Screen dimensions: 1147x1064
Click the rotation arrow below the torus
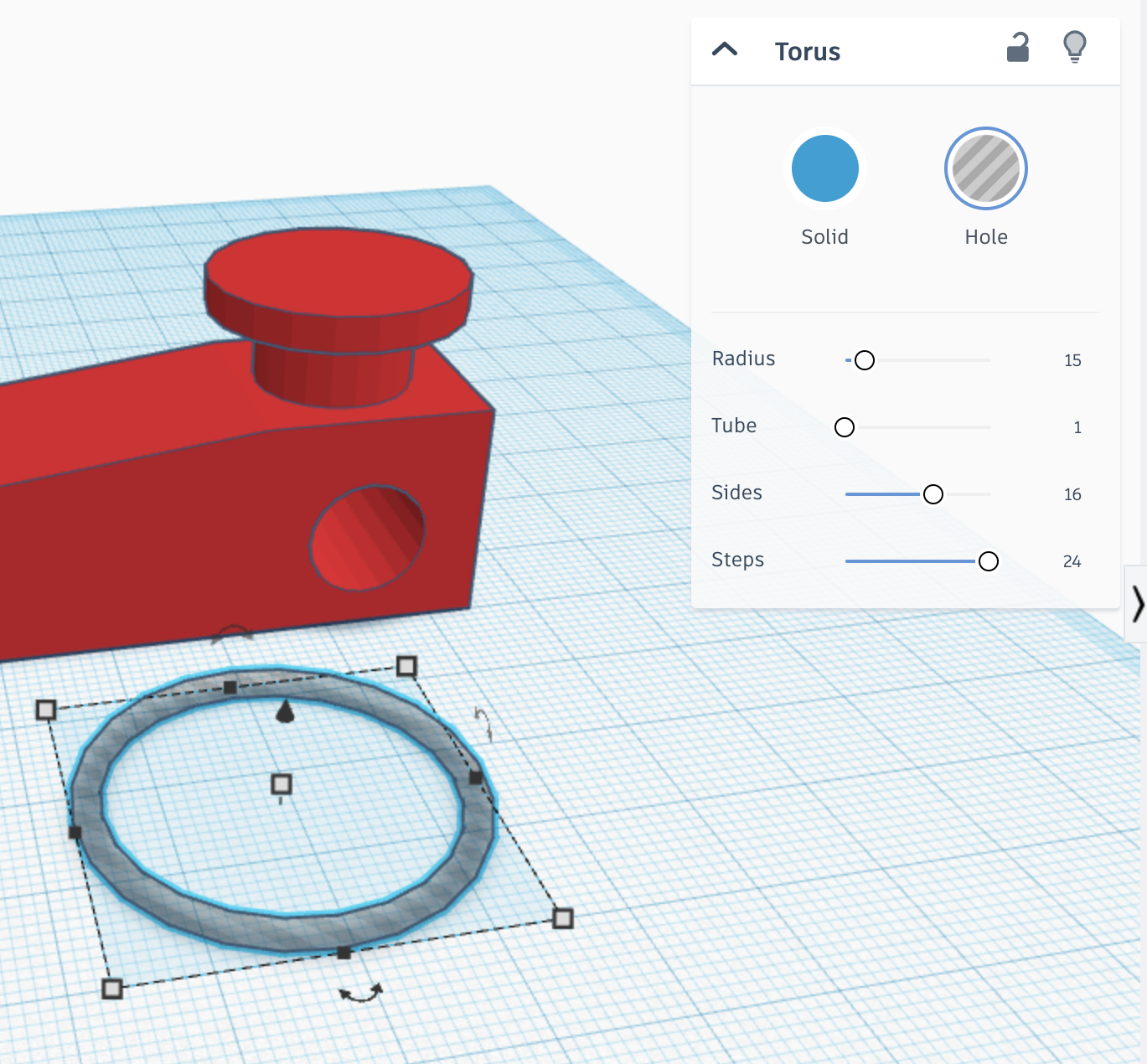[x=361, y=994]
